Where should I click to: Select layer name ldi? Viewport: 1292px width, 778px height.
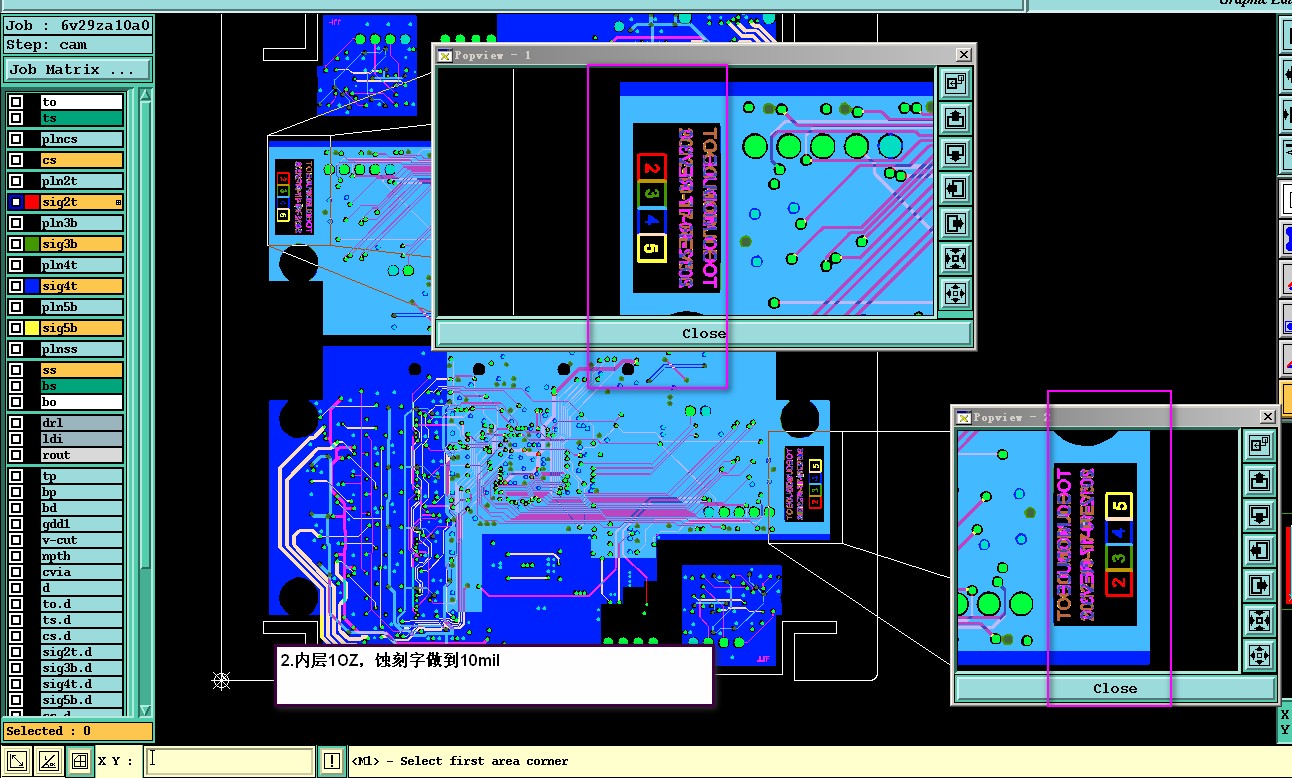pyautogui.click(x=81, y=439)
